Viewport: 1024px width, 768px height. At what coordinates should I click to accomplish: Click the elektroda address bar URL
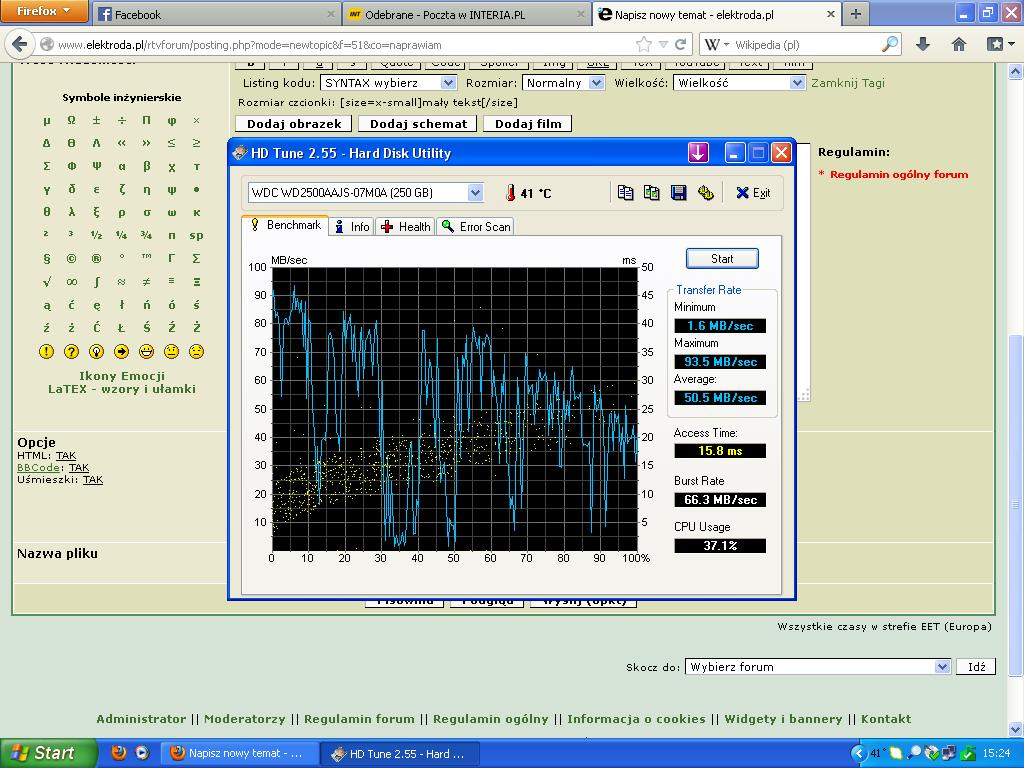coord(249,45)
